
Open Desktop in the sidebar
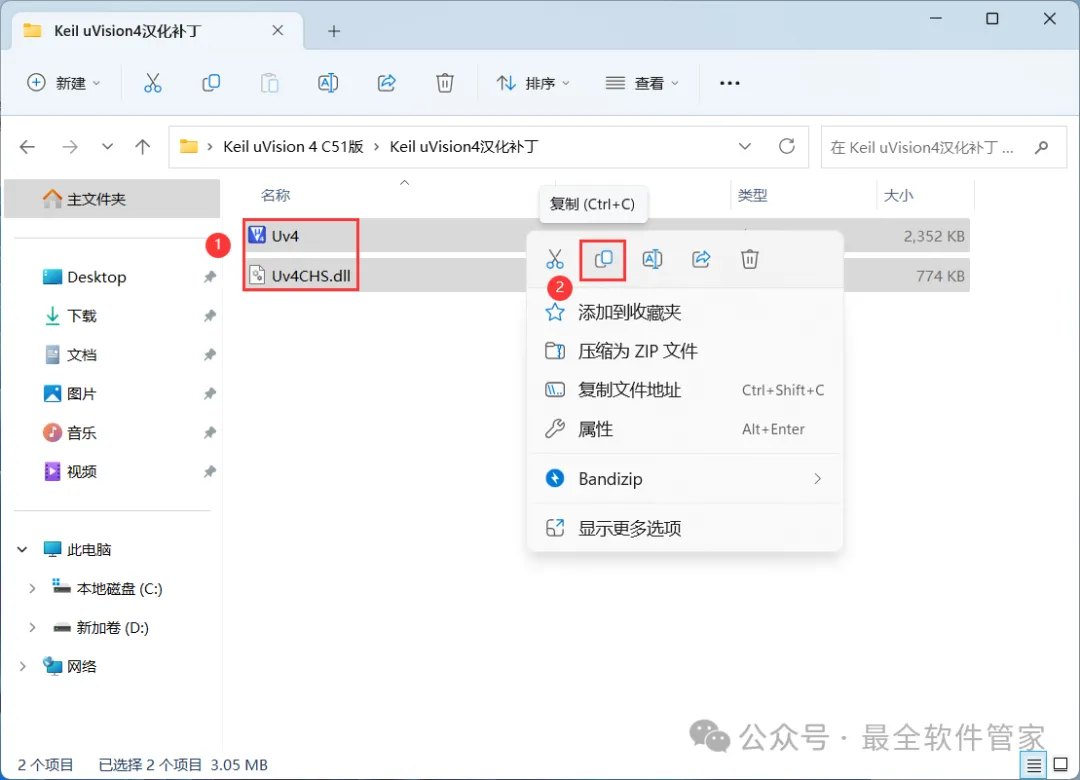click(x=96, y=277)
